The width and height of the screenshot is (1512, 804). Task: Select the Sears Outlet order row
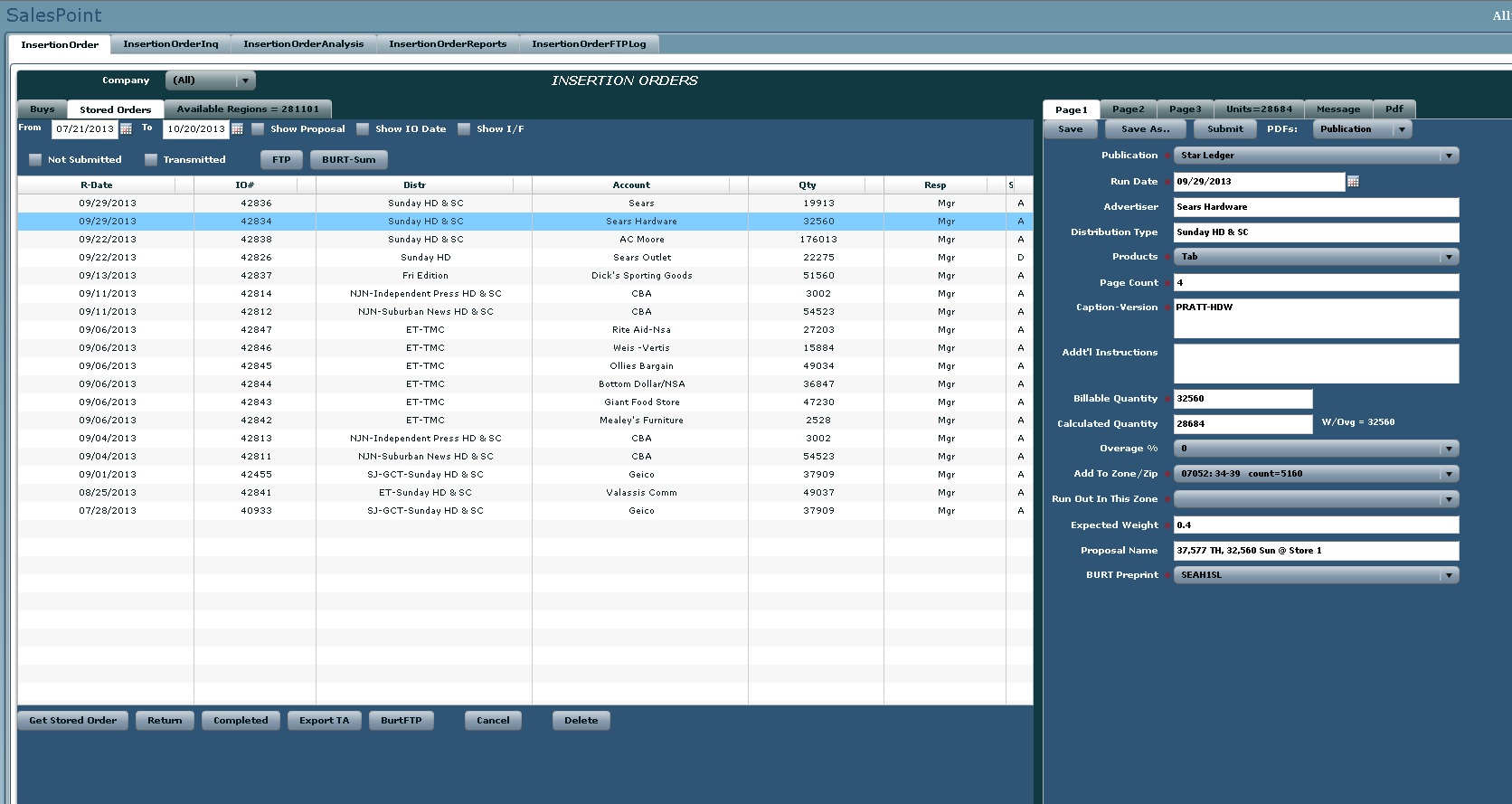tap(524, 258)
